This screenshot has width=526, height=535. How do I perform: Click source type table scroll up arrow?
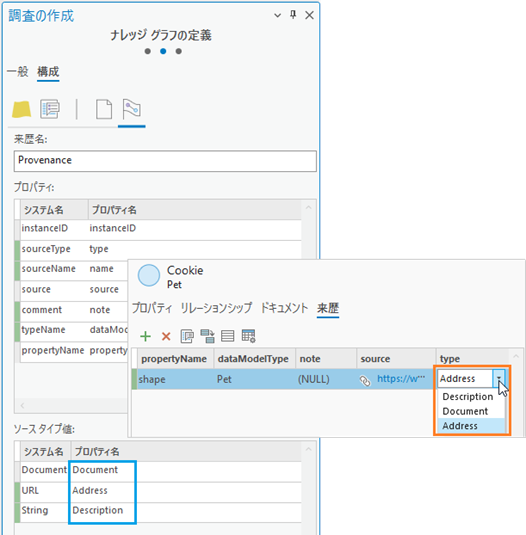tap(308, 449)
